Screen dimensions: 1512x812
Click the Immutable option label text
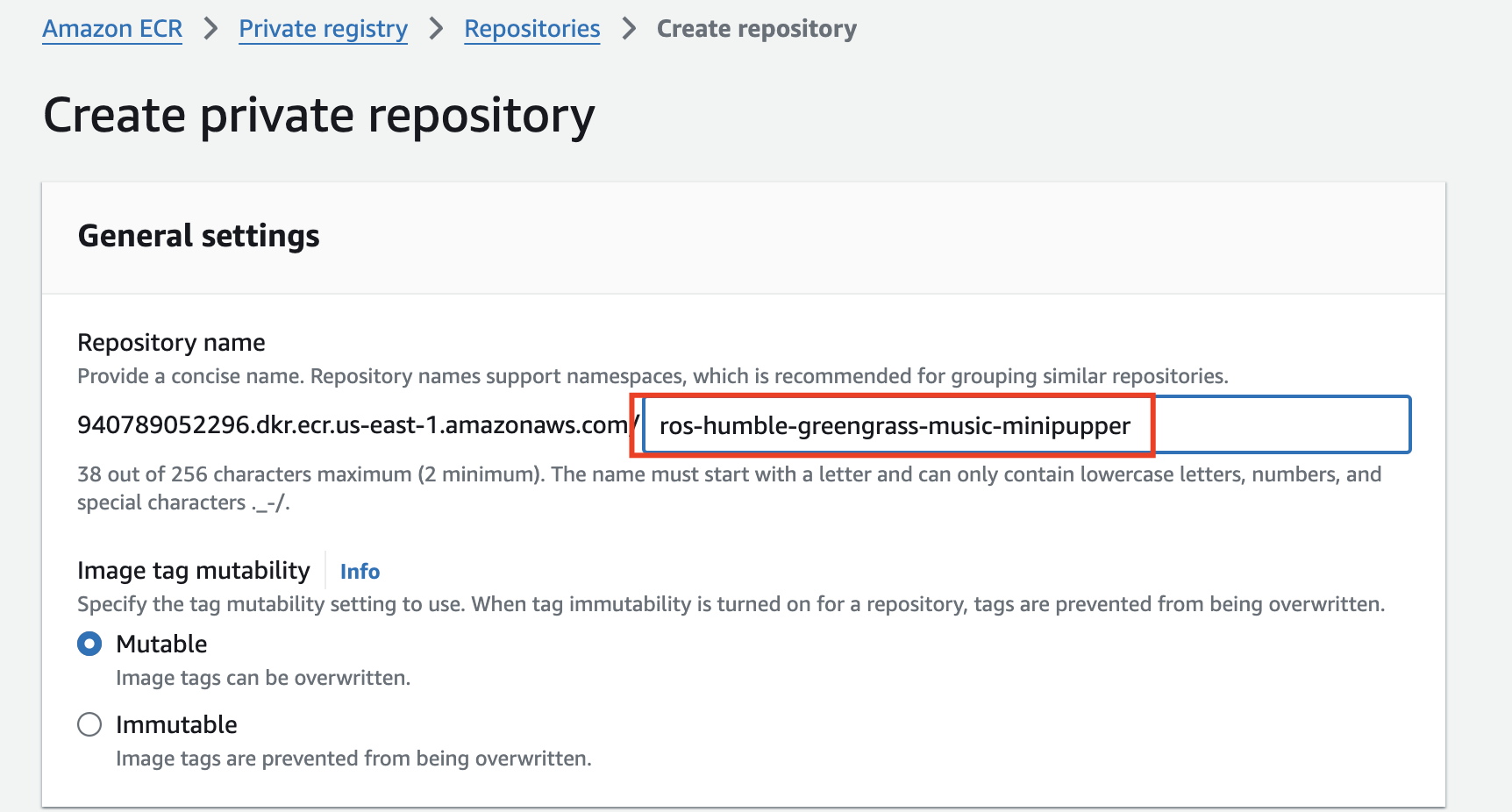point(176,725)
